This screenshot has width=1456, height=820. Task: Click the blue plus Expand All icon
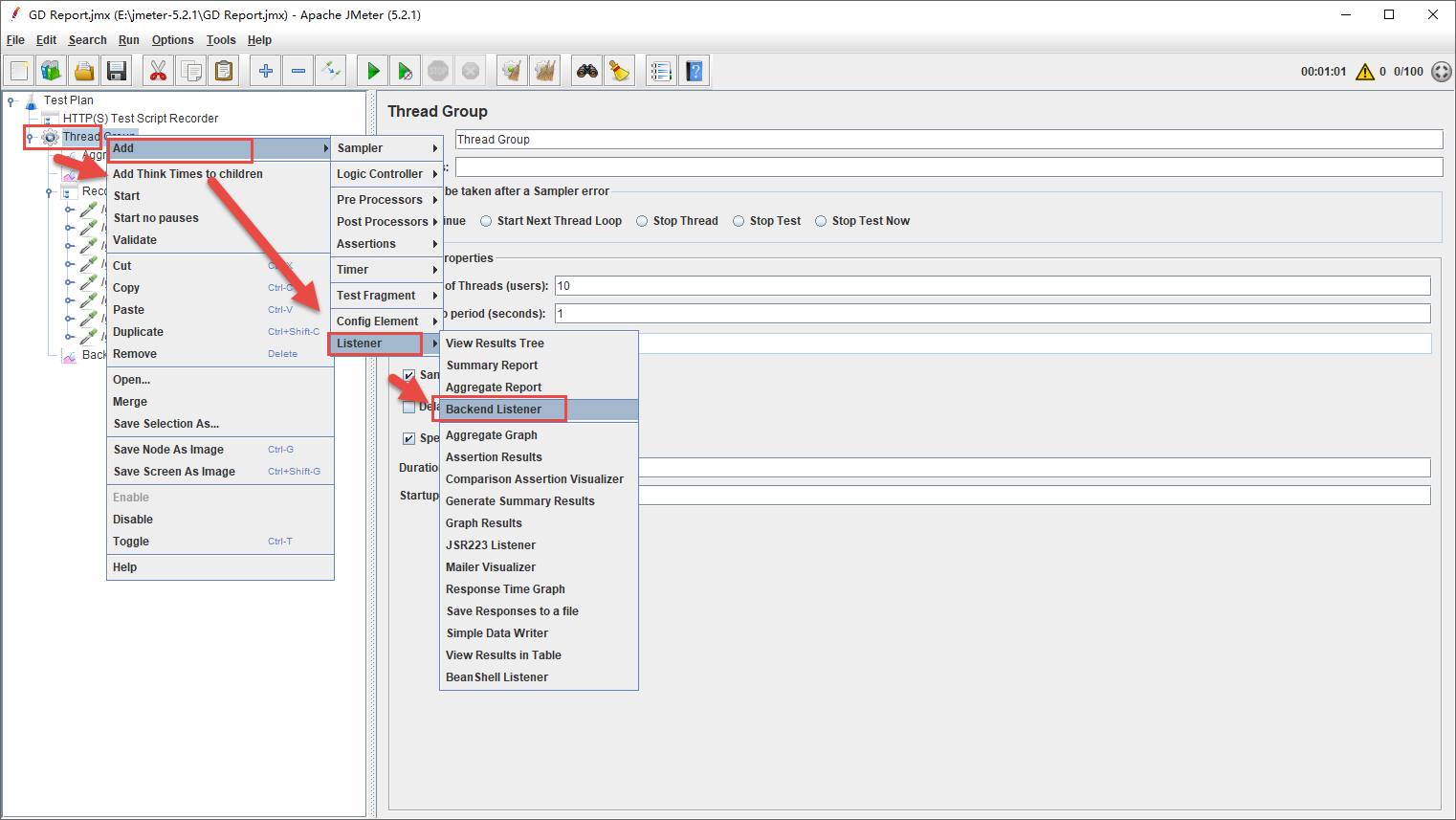click(266, 71)
